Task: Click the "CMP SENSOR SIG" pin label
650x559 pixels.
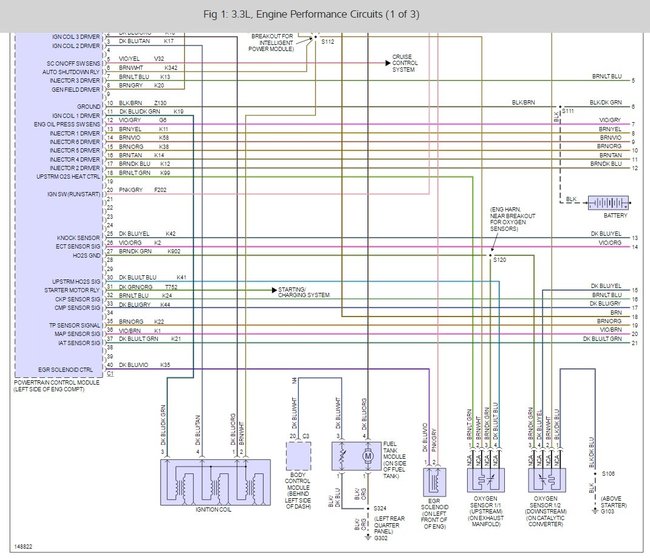Action: (x=78, y=308)
